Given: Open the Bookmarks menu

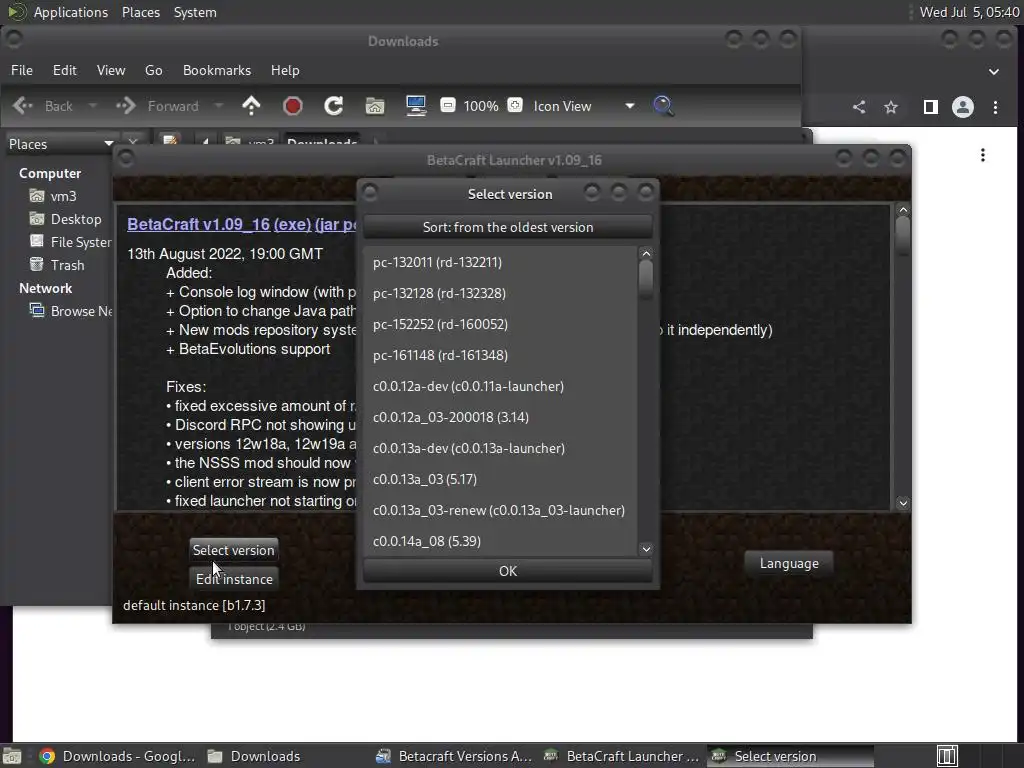Looking at the screenshot, I should pos(217,70).
